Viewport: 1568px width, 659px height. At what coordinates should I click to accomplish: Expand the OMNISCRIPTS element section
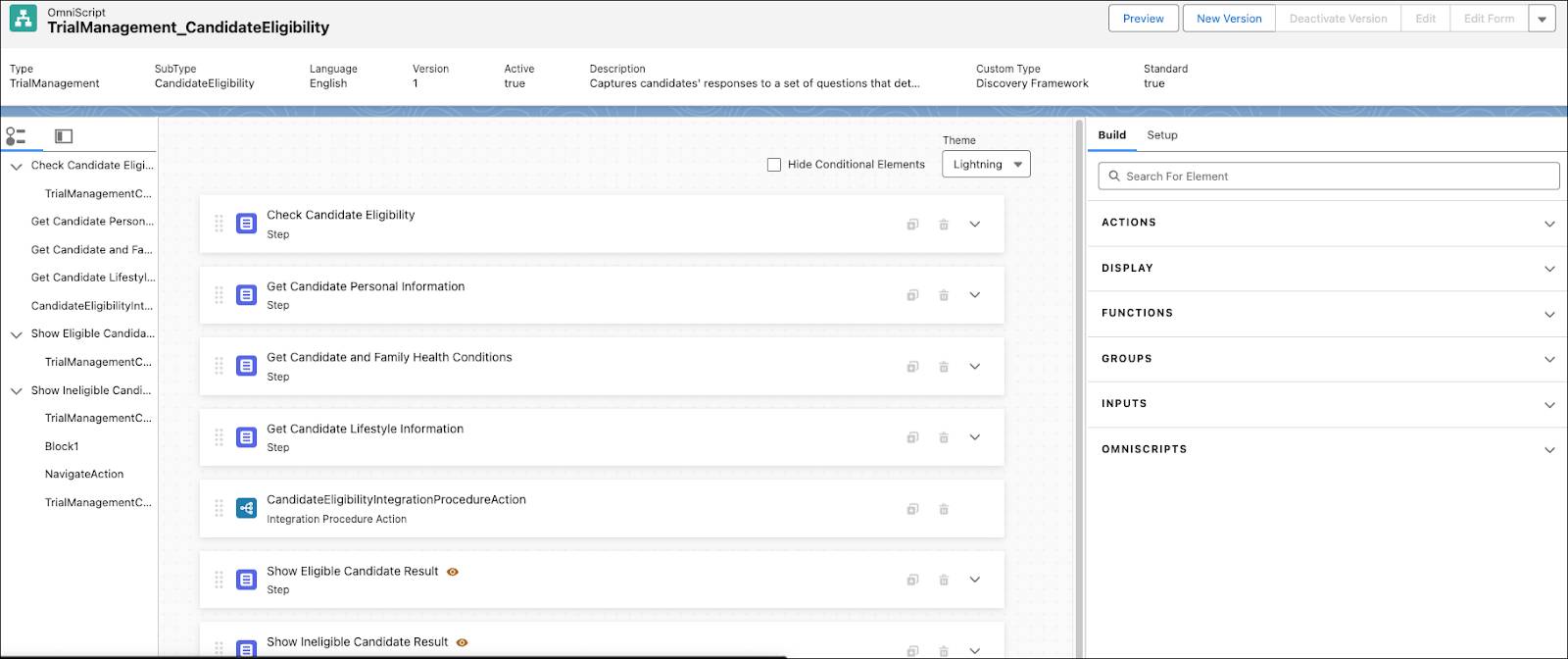1549,450
